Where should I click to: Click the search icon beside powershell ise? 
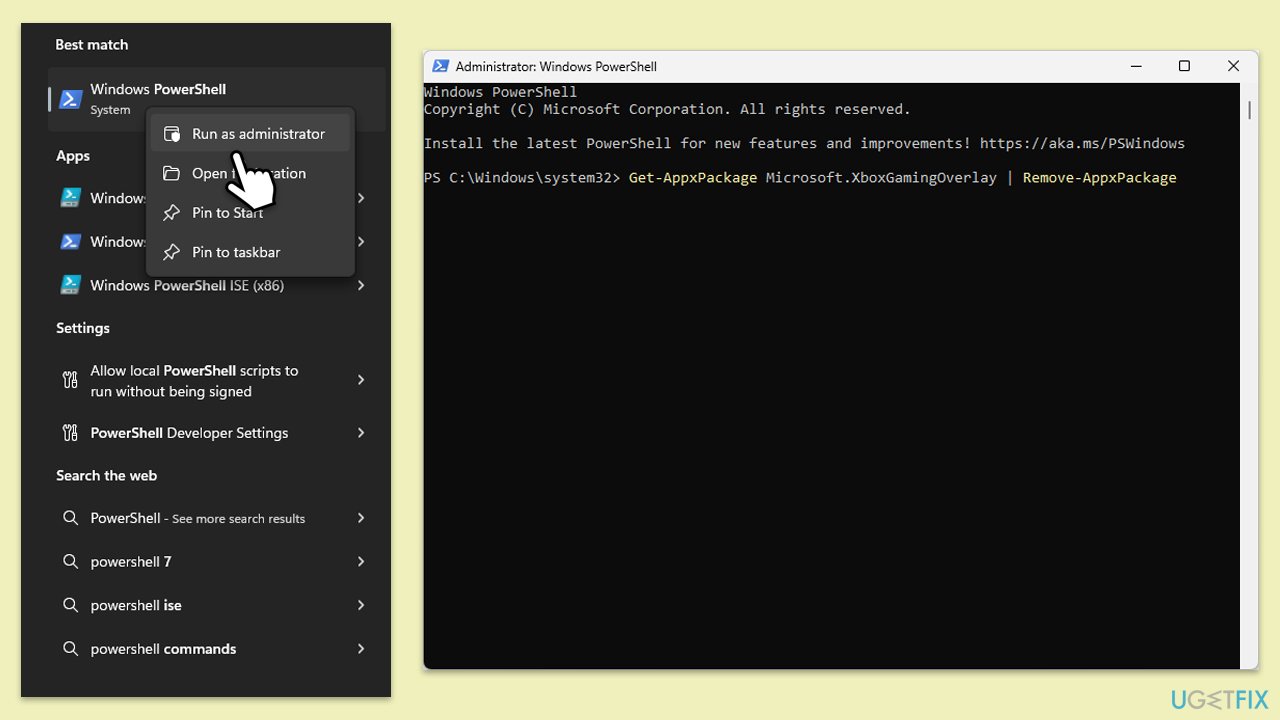(x=70, y=605)
